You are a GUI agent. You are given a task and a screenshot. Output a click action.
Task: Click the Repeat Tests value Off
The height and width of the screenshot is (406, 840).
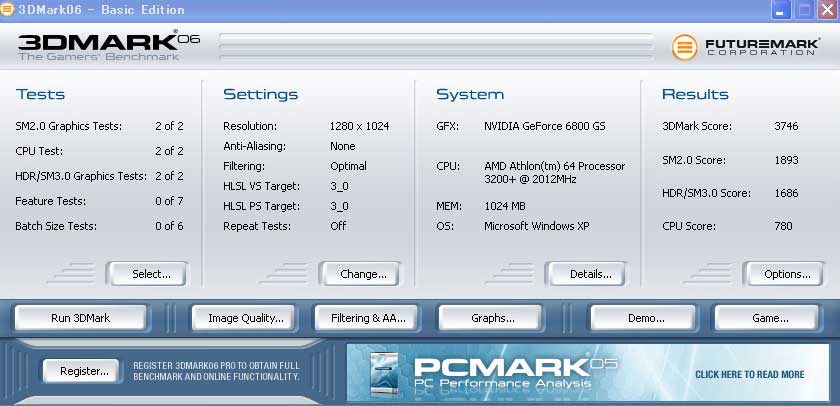[338, 226]
